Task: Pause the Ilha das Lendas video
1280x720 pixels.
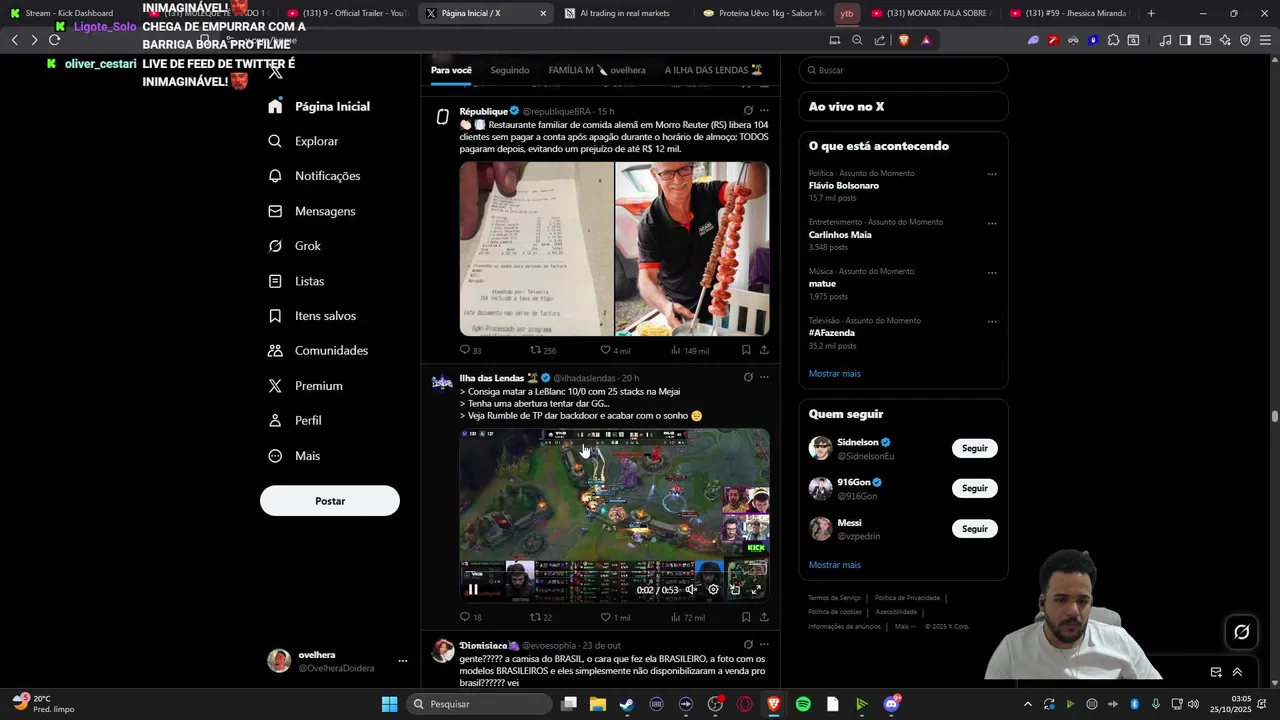Action: pyautogui.click(x=473, y=590)
